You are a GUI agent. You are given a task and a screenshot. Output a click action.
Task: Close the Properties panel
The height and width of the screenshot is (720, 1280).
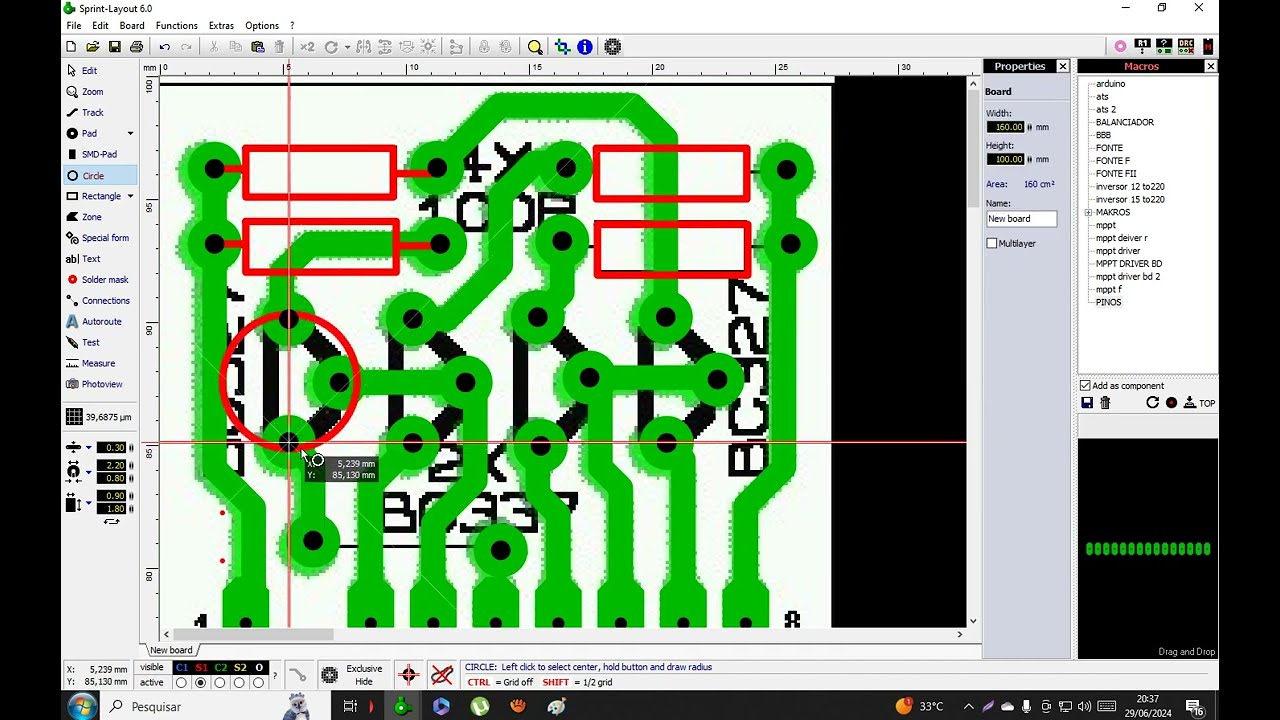tap(1063, 66)
